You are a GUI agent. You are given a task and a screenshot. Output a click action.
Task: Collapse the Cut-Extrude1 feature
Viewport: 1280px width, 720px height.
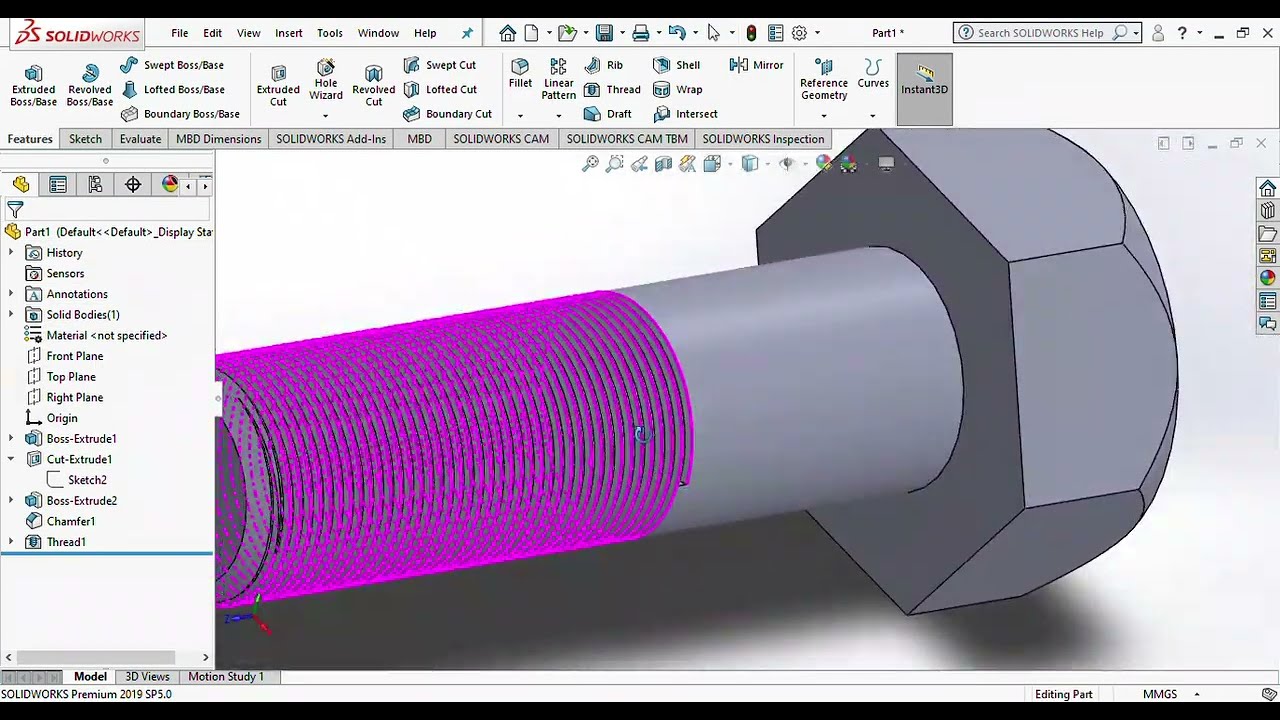point(11,459)
